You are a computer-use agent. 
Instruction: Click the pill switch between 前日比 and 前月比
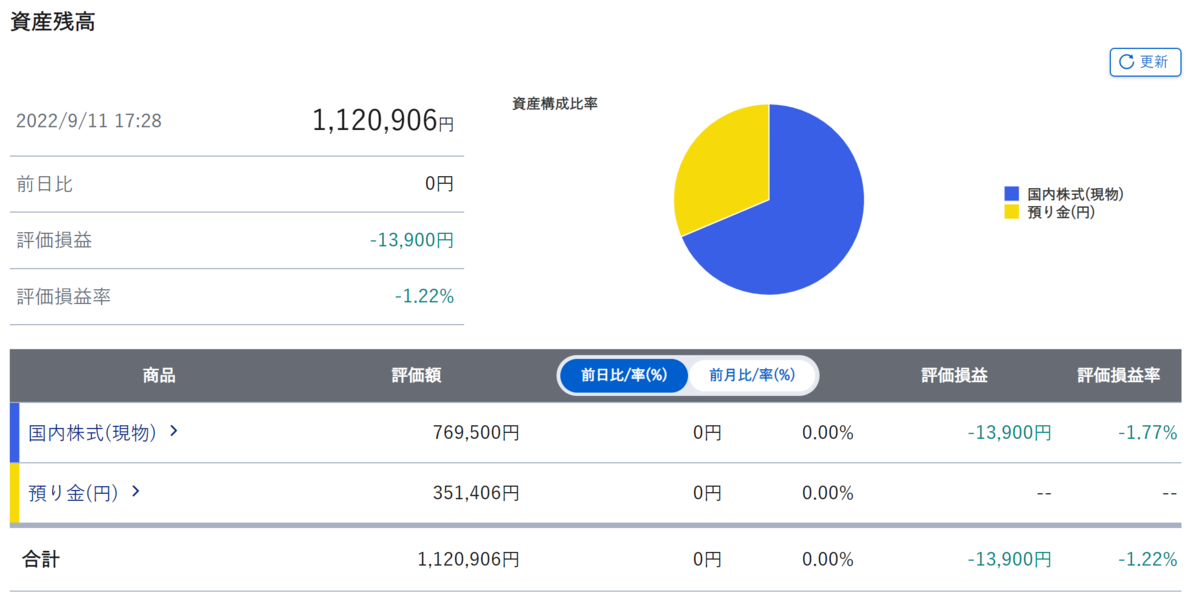tap(687, 376)
